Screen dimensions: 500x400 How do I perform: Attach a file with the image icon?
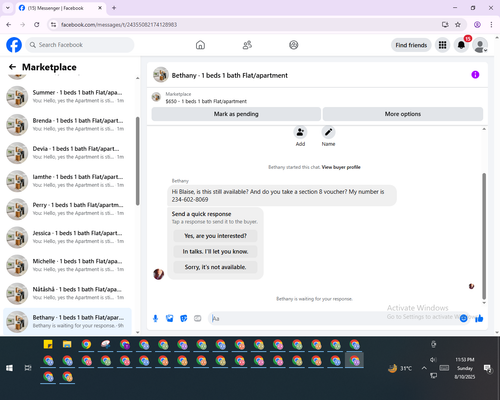[170, 319]
